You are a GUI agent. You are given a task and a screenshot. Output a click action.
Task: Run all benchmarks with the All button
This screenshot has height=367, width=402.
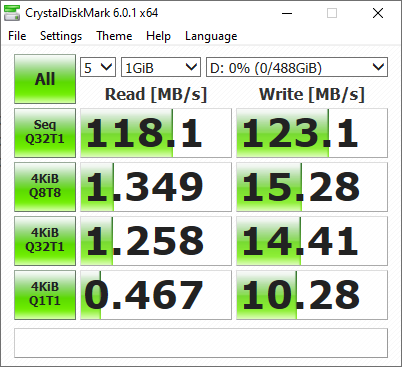(x=45, y=79)
